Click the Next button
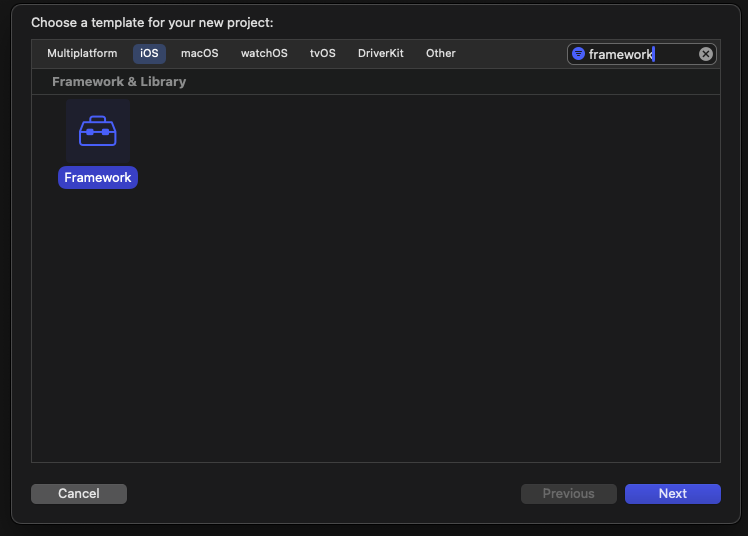The image size is (748, 536). click(x=673, y=494)
